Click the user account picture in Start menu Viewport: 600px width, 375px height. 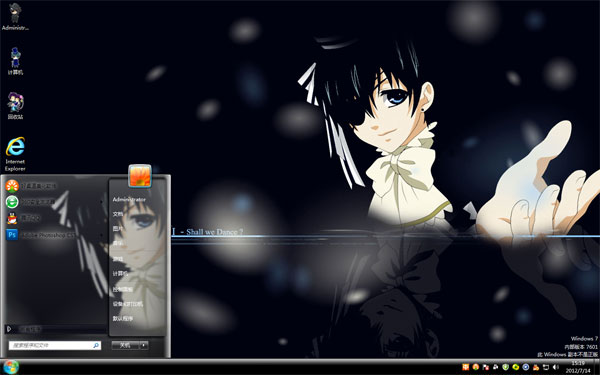coord(140,176)
